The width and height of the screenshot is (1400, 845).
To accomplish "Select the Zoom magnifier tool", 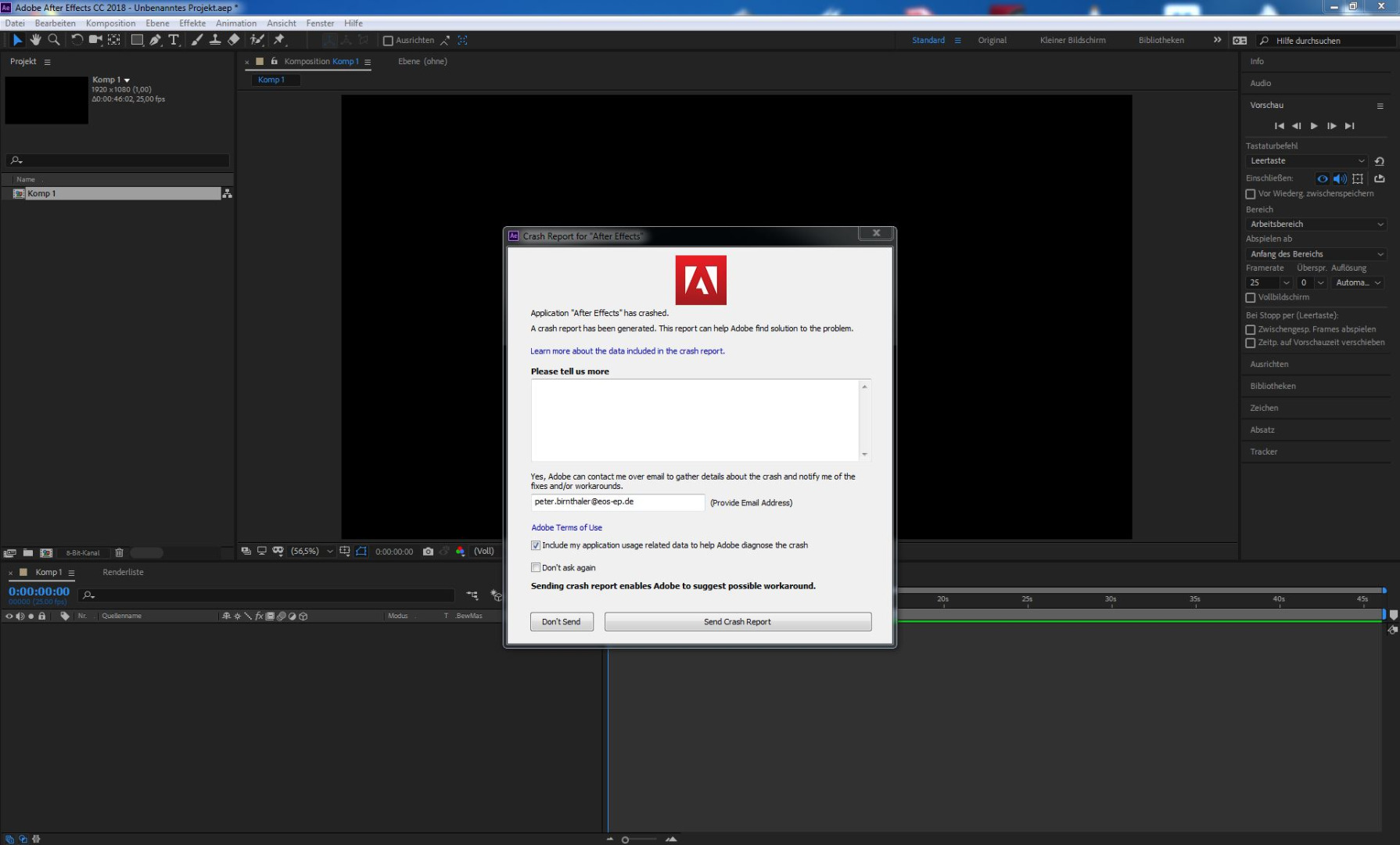I will [54, 40].
